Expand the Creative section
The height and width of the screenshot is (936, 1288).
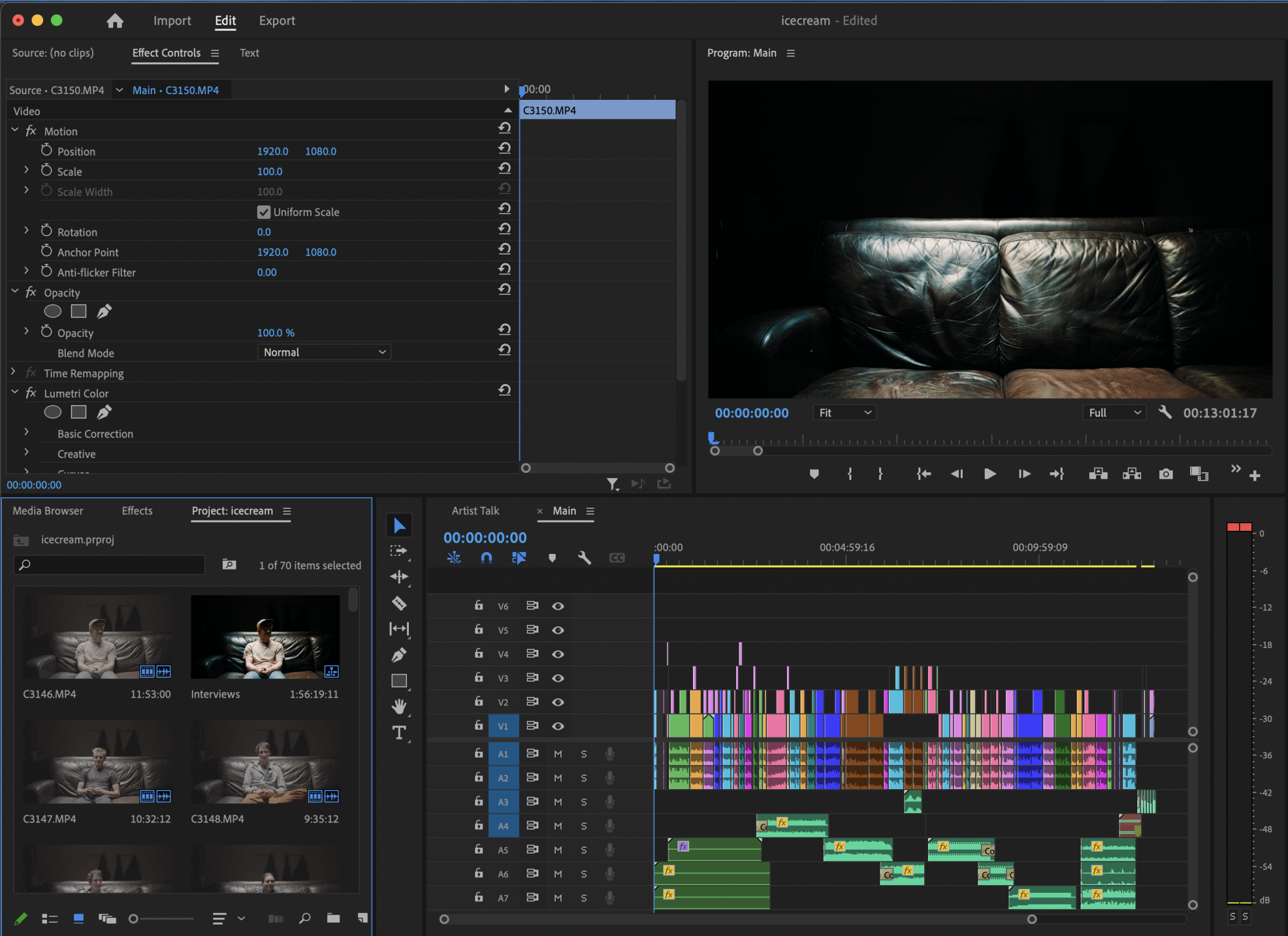[26, 452]
